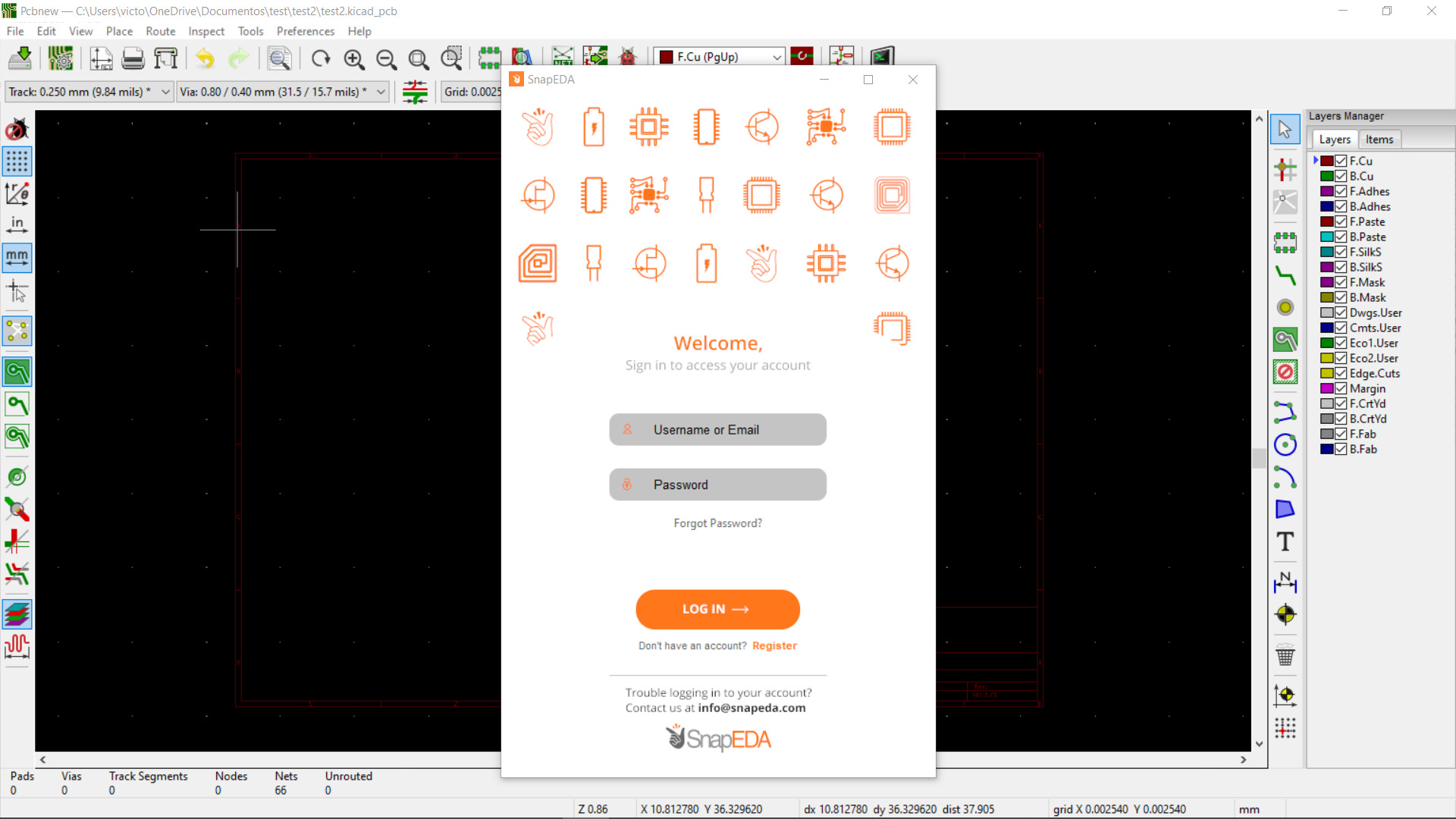1456x819 pixels.
Task: Close the SnapEDA dialog window
Action: click(x=913, y=80)
